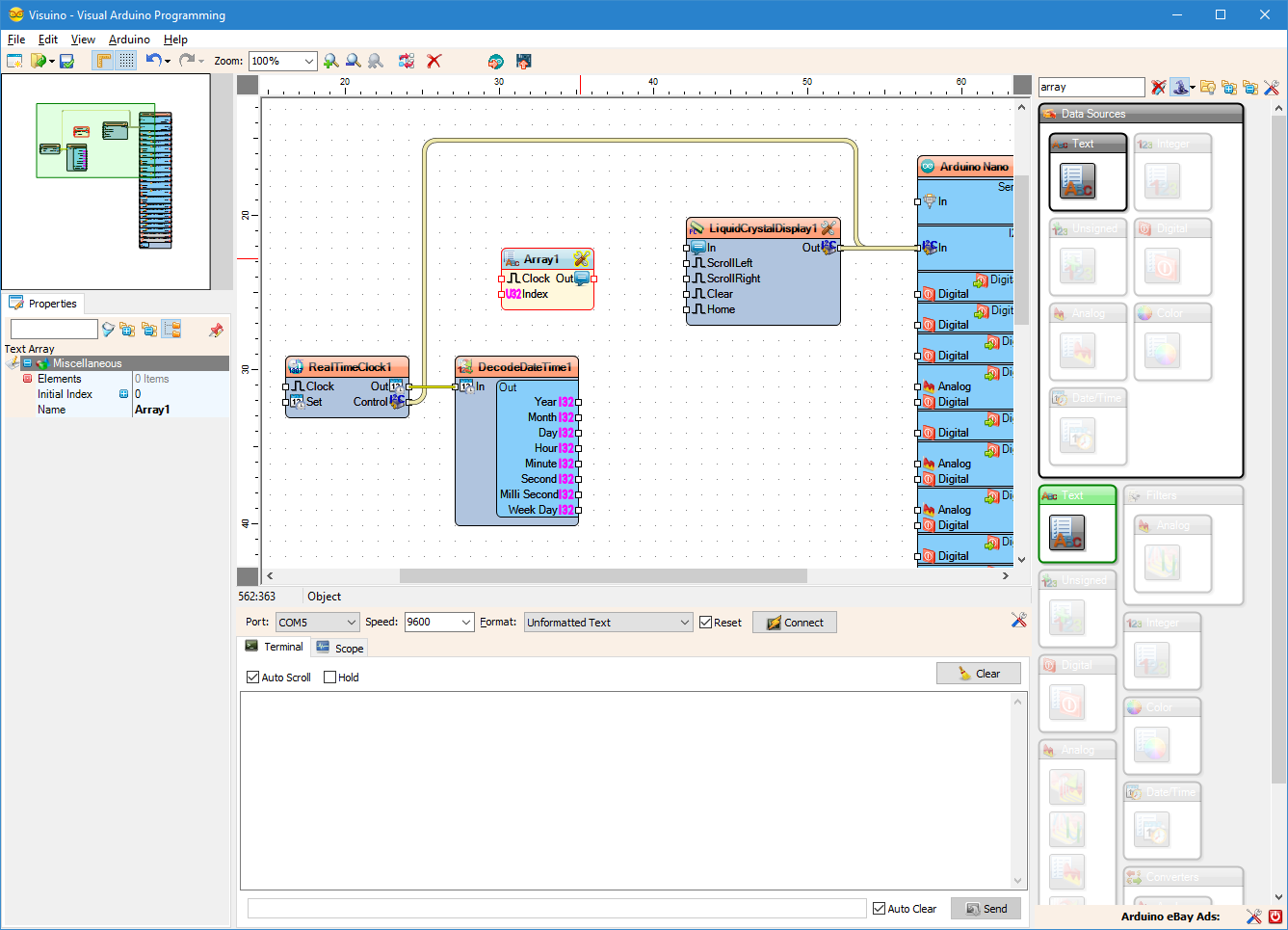Switch to the Scope tab

tap(339, 648)
